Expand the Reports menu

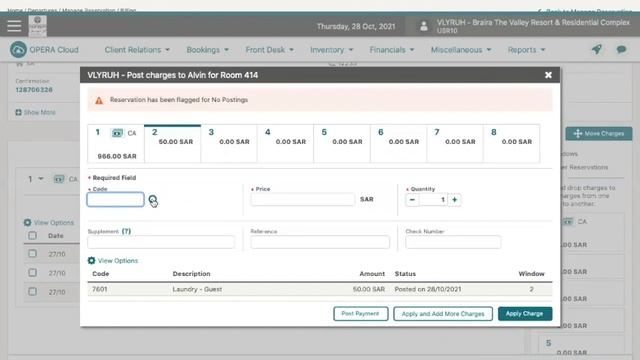pyautogui.click(x=527, y=50)
